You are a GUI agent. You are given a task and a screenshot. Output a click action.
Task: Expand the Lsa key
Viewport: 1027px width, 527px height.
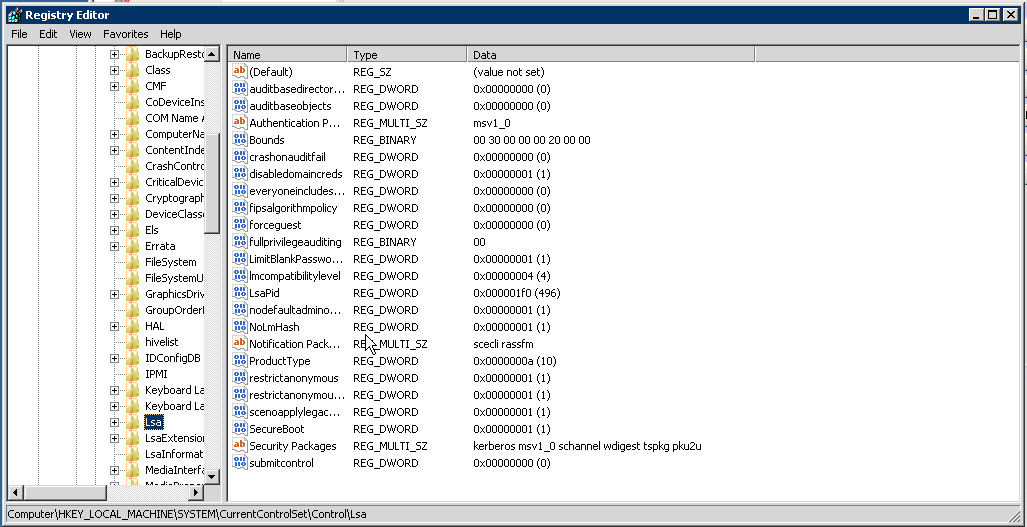pos(115,422)
